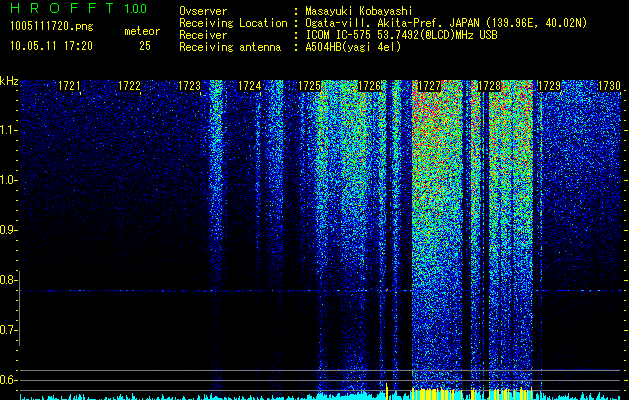The height and width of the screenshot is (400, 629).
Task: Click the HROFFT program title text
Action: point(62,8)
